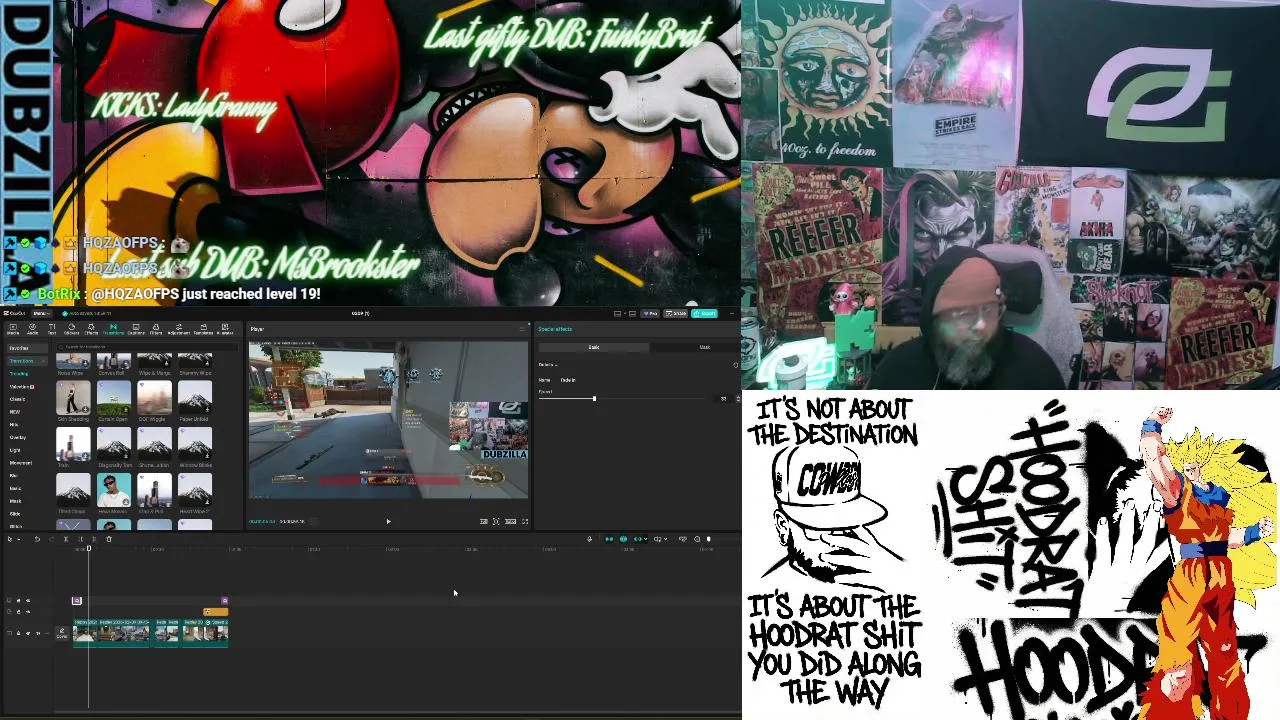Click the redo icon in timeline toolbar
The height and width of the screenshot is (720, 1280).
51,539
